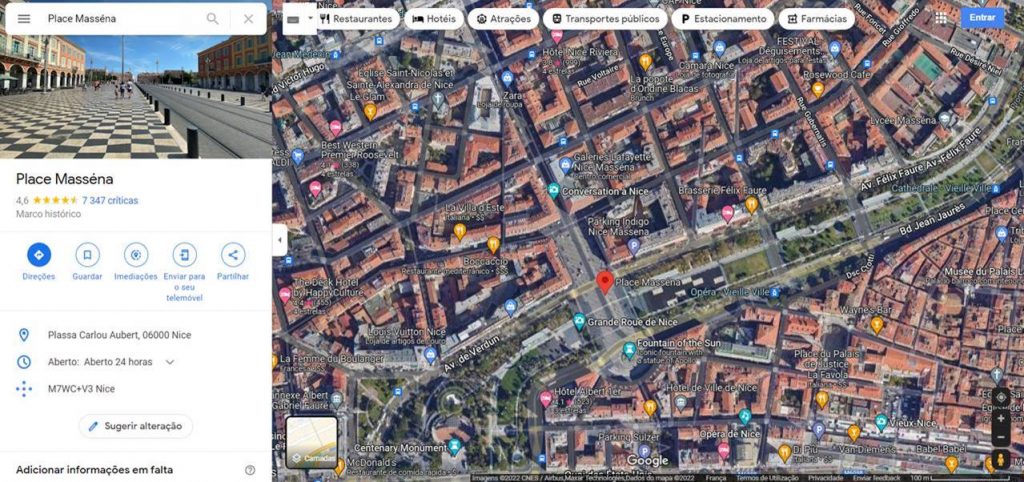Select La Villa d'Este restaurant marker

coord(460,231)
